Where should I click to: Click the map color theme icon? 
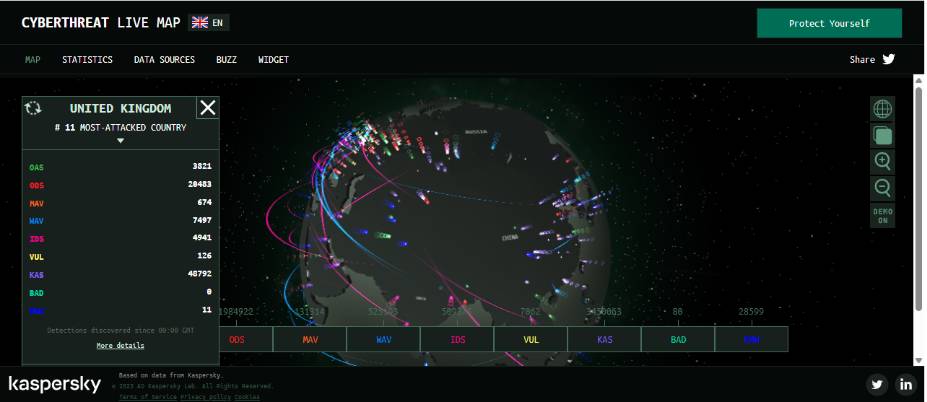882,135
